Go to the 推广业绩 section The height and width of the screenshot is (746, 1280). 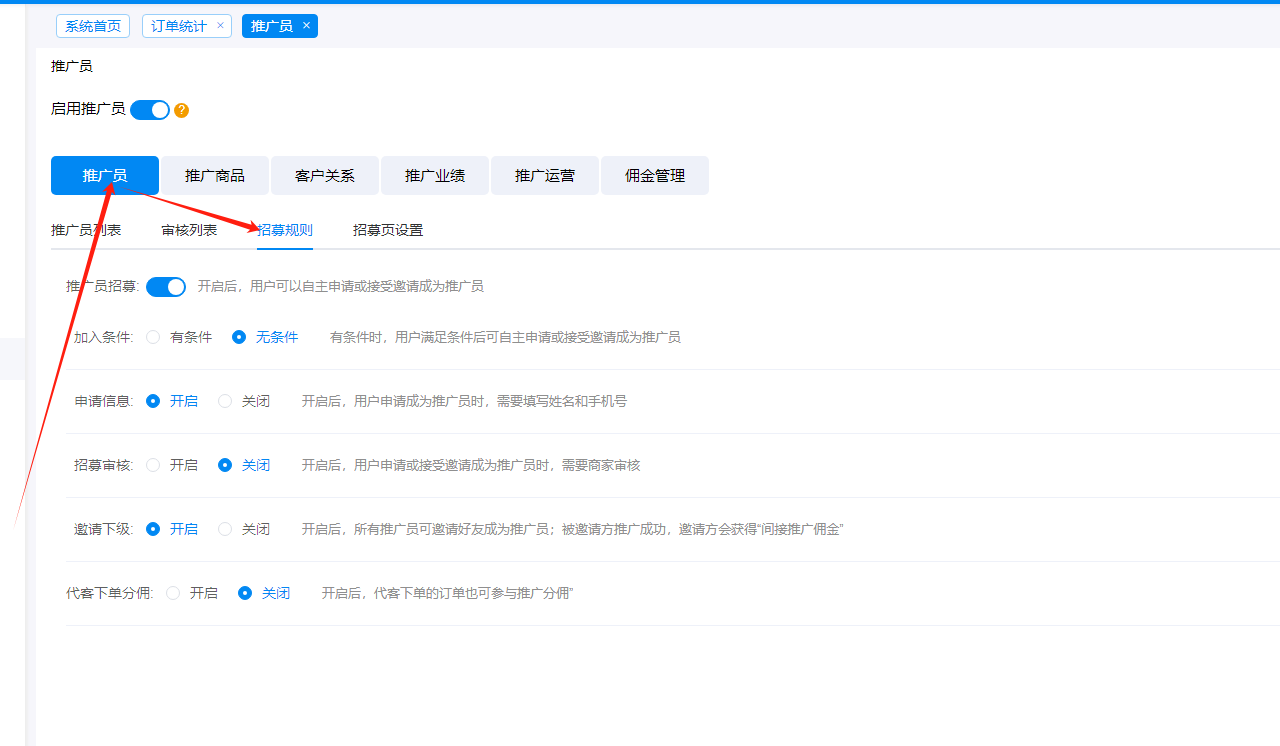click(x=435, y=176)
